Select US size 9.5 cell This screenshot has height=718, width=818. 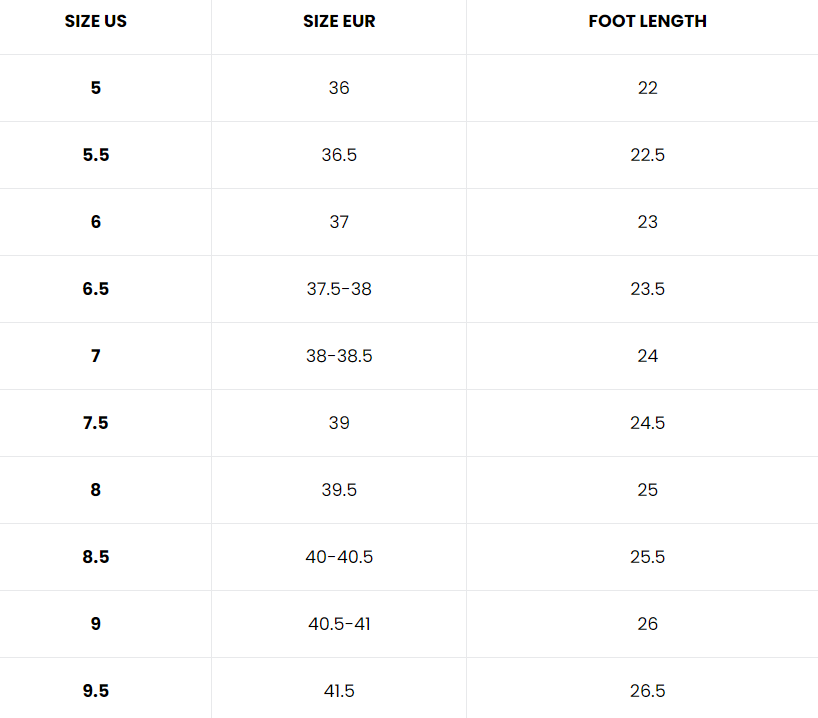[96, 691]
